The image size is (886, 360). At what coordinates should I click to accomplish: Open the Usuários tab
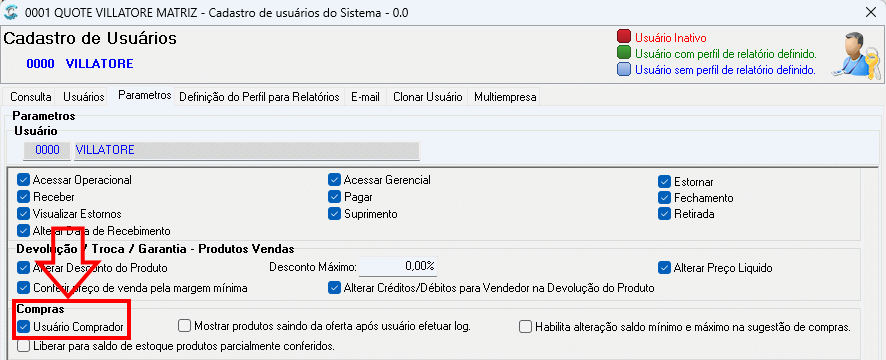84,97
